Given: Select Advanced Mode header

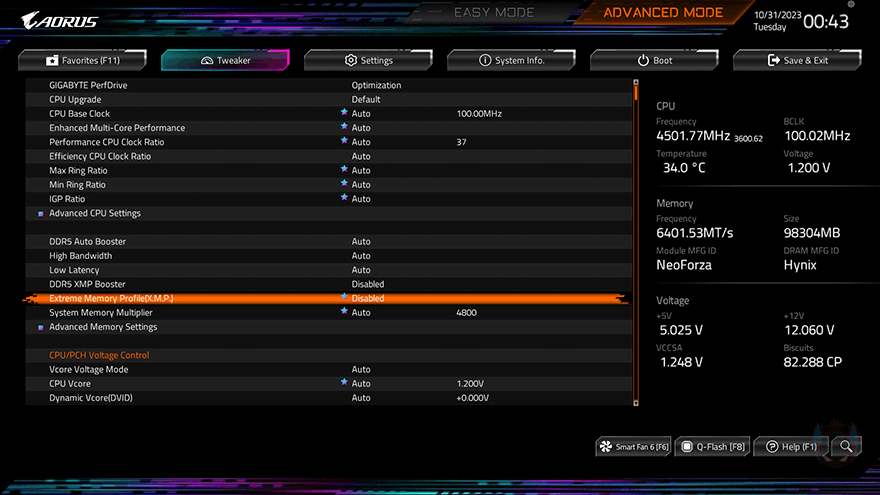Looking at the screenshot, I should point(663,12).
